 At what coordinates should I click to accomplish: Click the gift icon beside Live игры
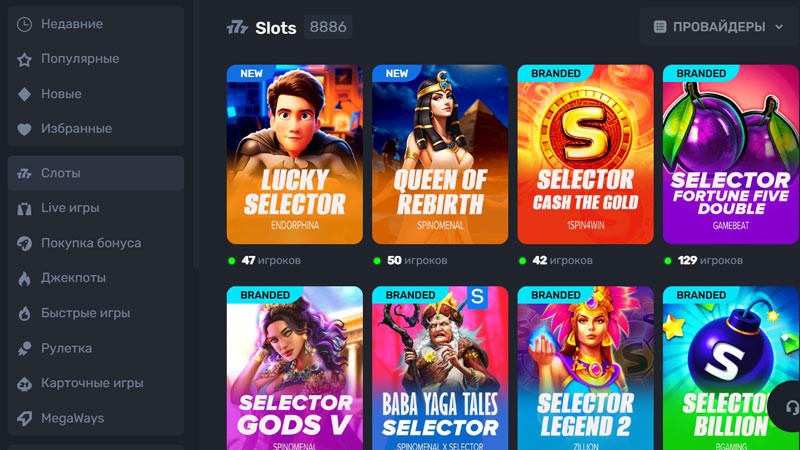pos(25,208)
